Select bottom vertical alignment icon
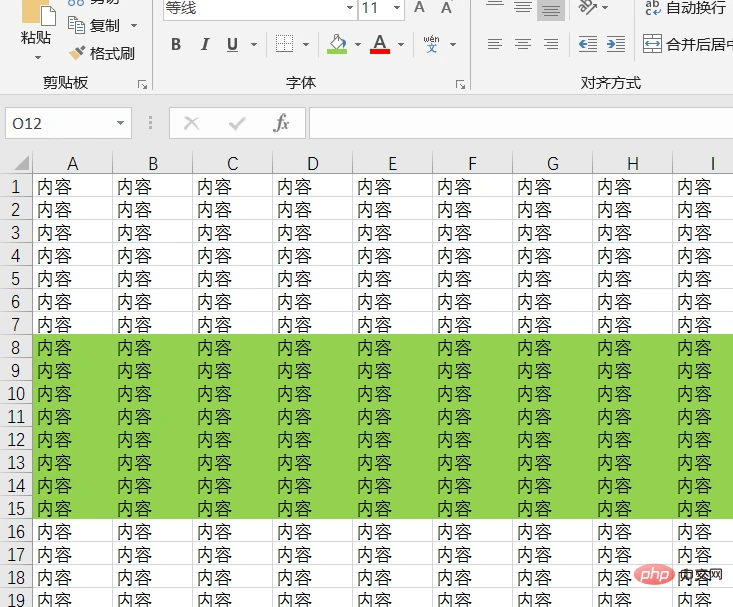 pyautogui.click(x=551, y=9)
